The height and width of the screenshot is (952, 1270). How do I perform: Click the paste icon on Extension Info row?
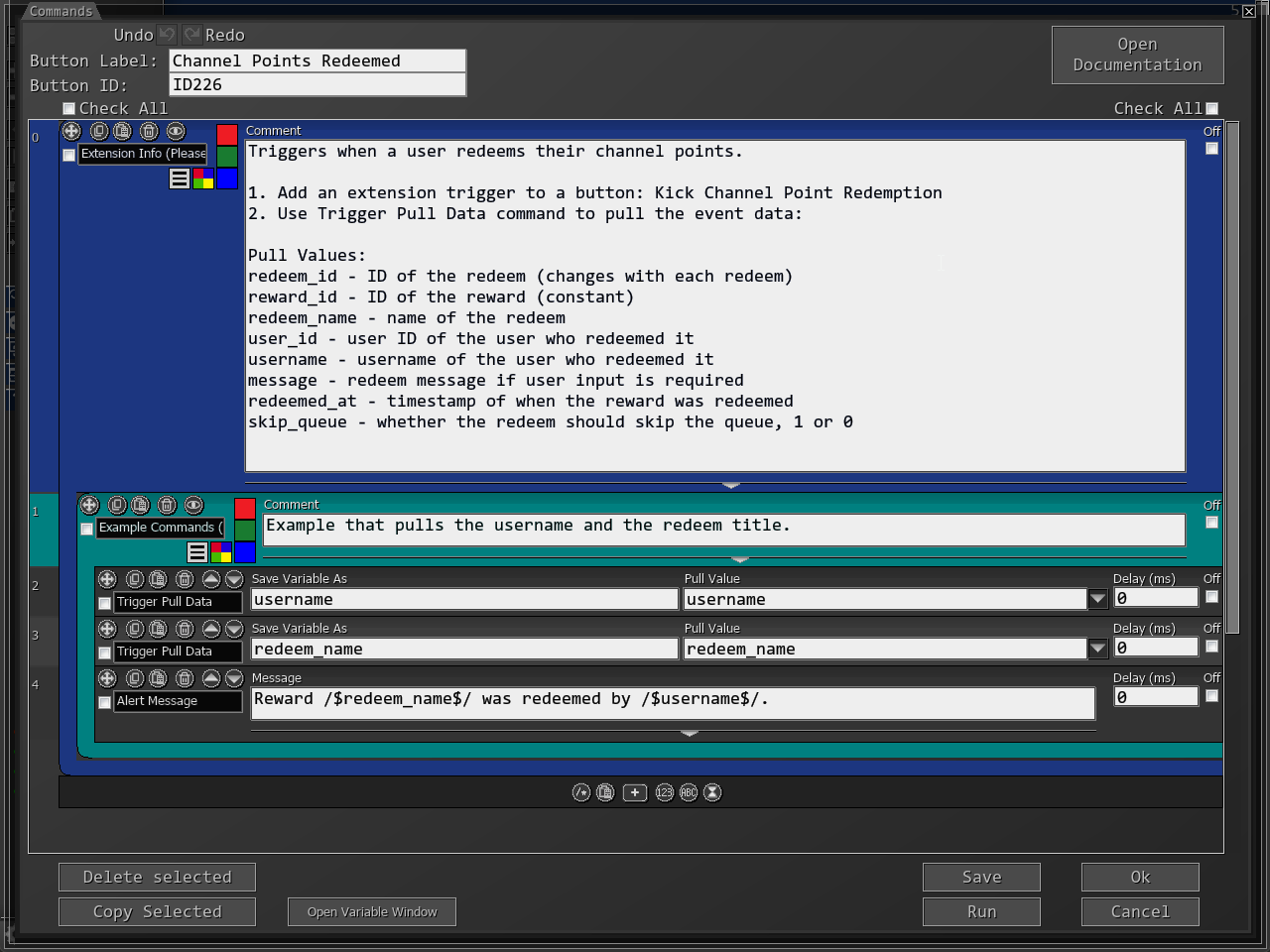pyautogui.click(x=122, y=131)
